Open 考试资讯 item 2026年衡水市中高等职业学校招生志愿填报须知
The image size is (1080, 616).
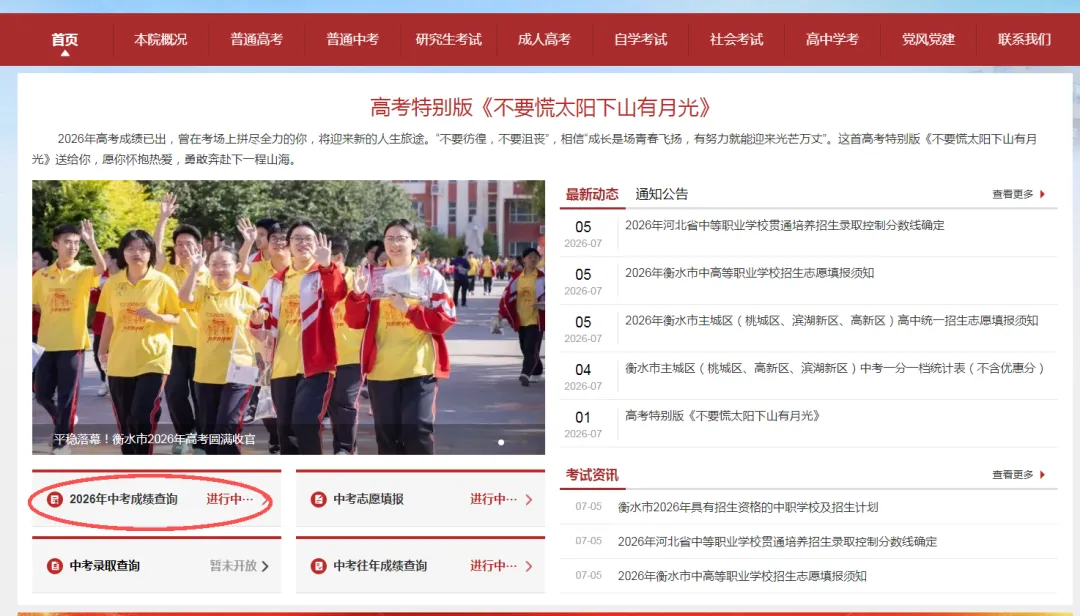pos(742,576)
